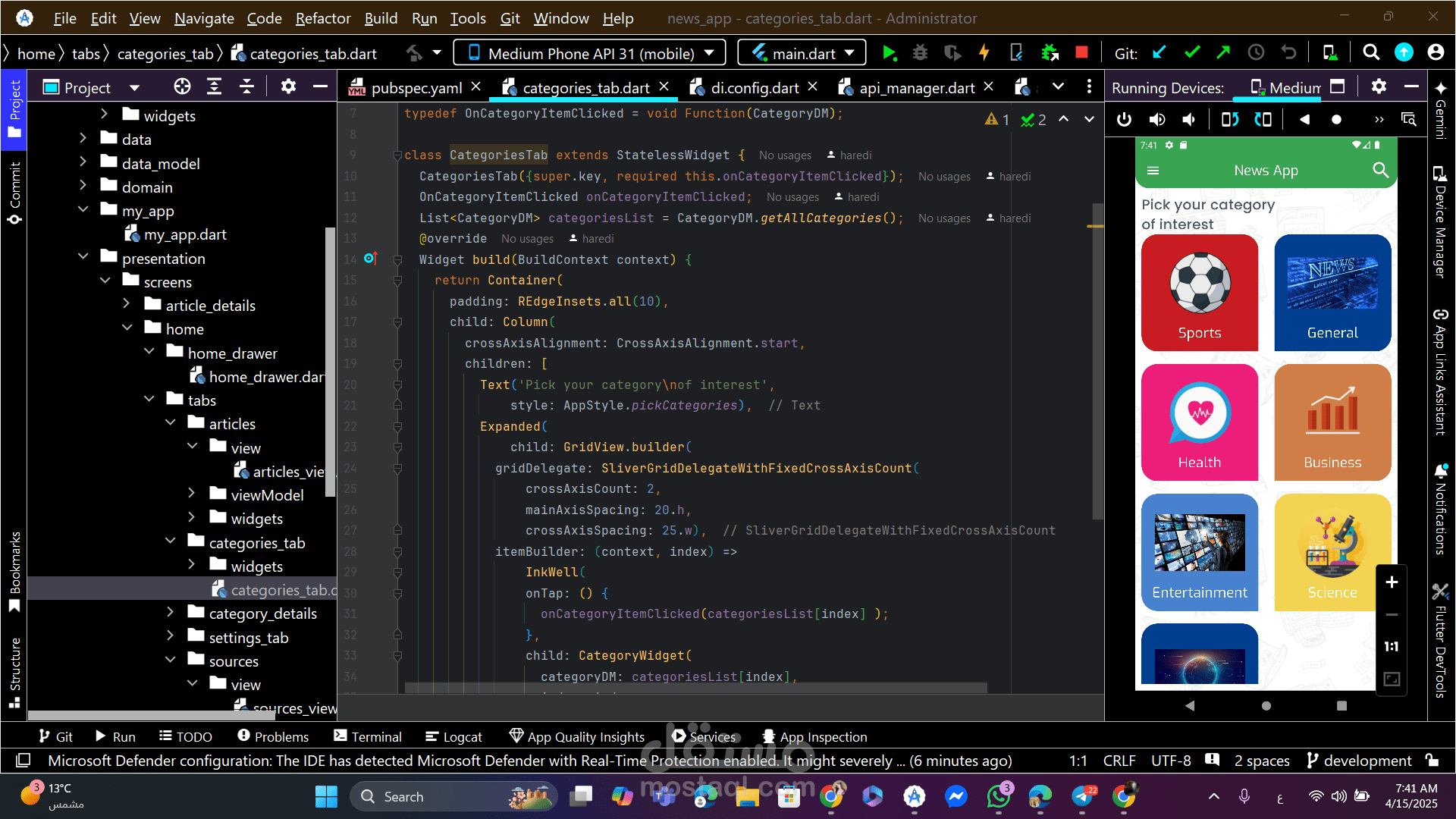
Task: Open Project panel settings gear
Action: point(288,86)
